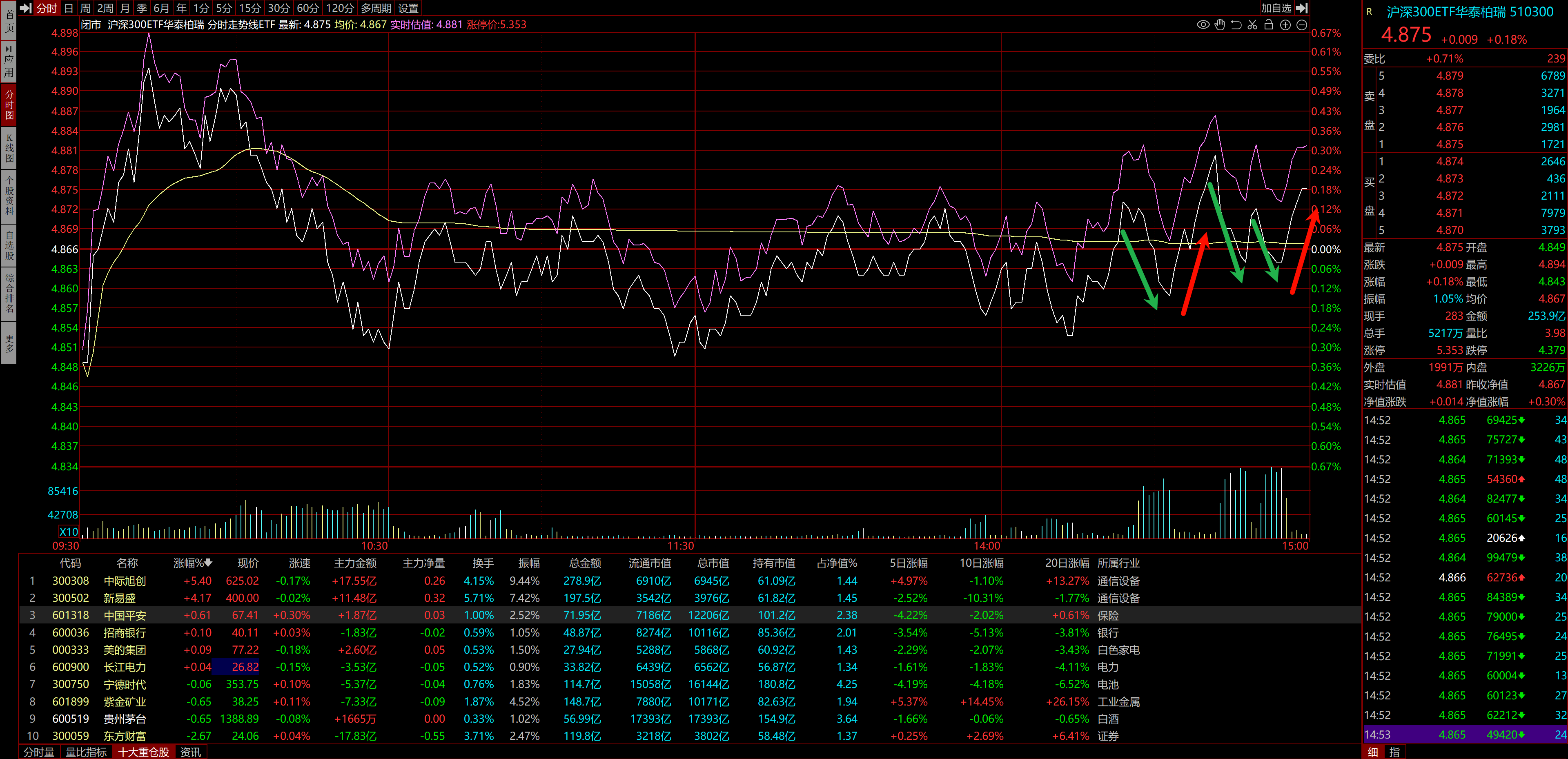Open the K线图 sidebar item
Screen dimensions: 1568x759
click(x=9, y=148)
